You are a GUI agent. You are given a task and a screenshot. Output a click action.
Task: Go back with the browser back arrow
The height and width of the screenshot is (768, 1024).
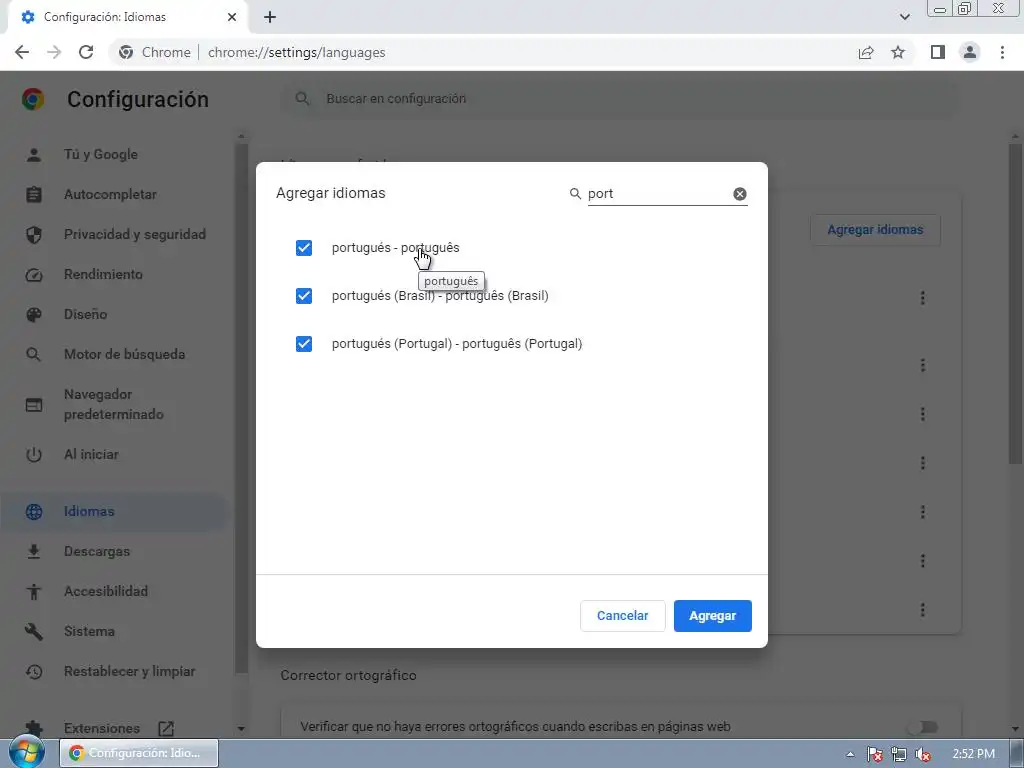tap(22, 52)
